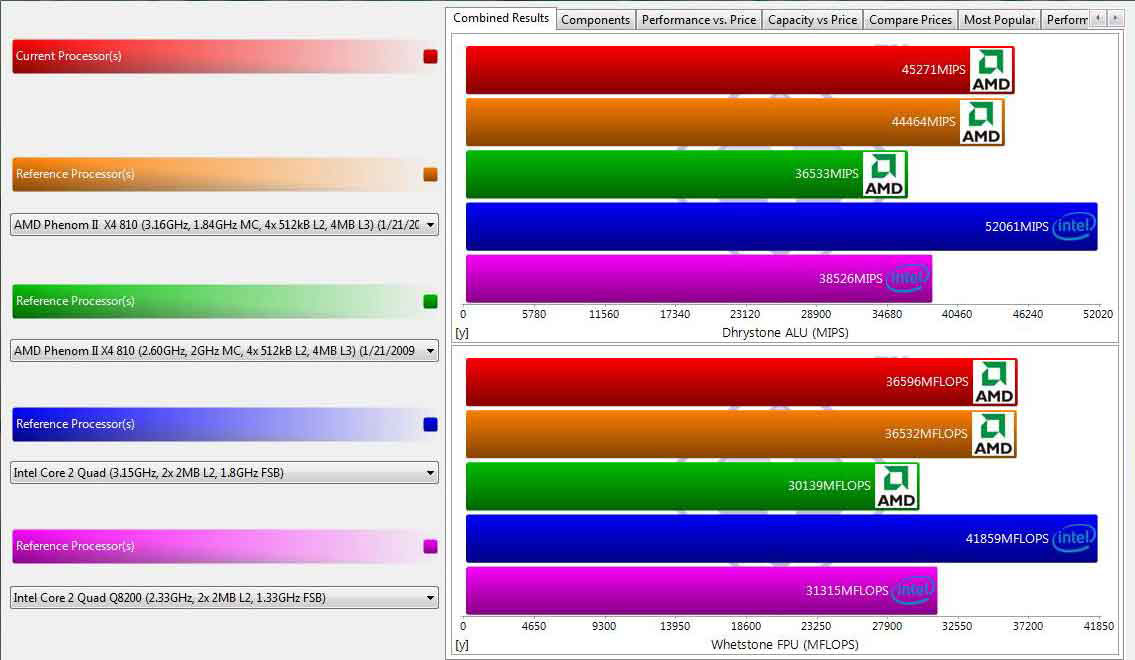Click the Intel logo on the 52061MIPS bar

pyautogui.click(x=1073, y=227)
